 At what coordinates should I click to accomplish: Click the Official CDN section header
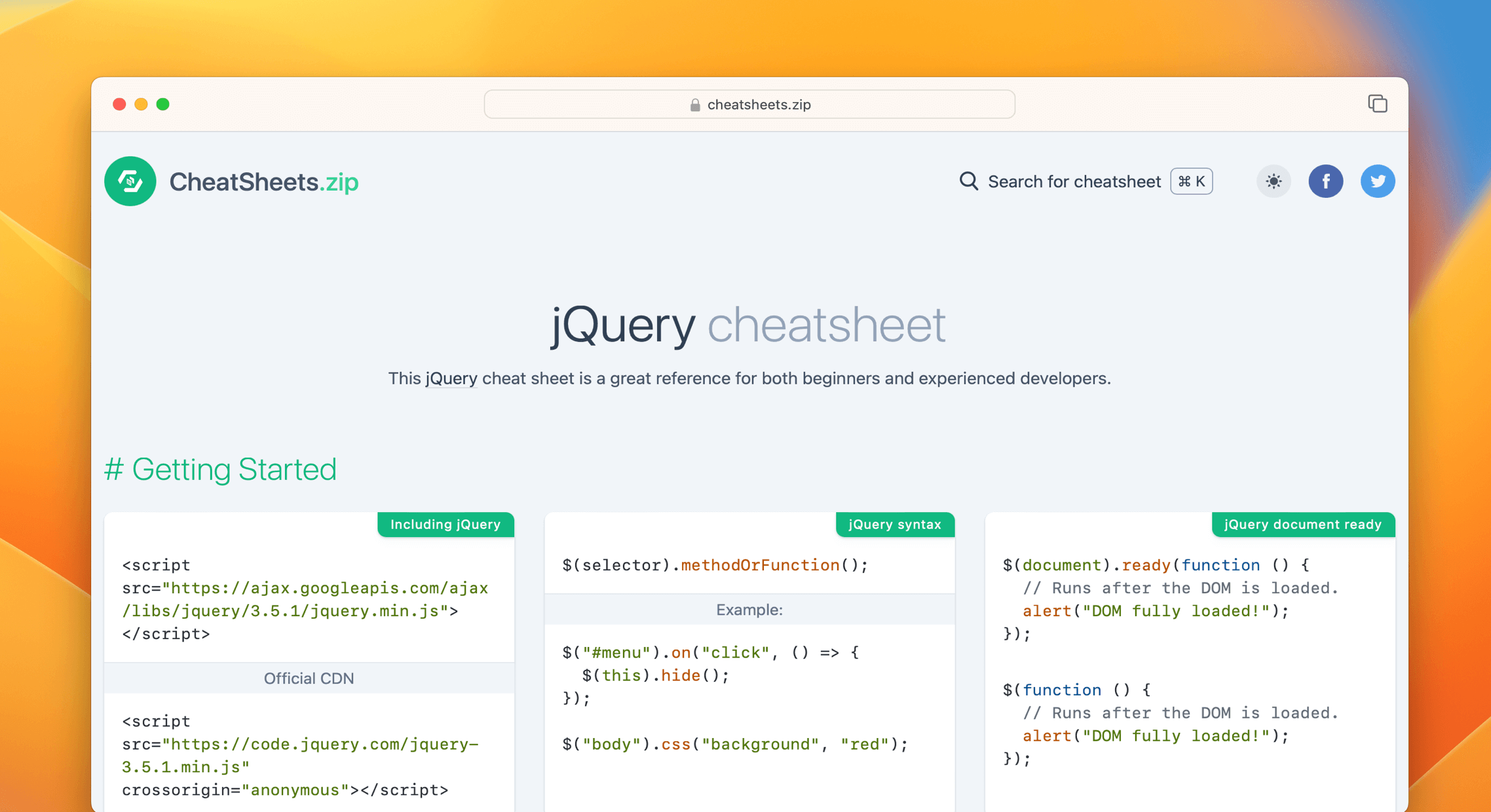(x=309, y=678)
